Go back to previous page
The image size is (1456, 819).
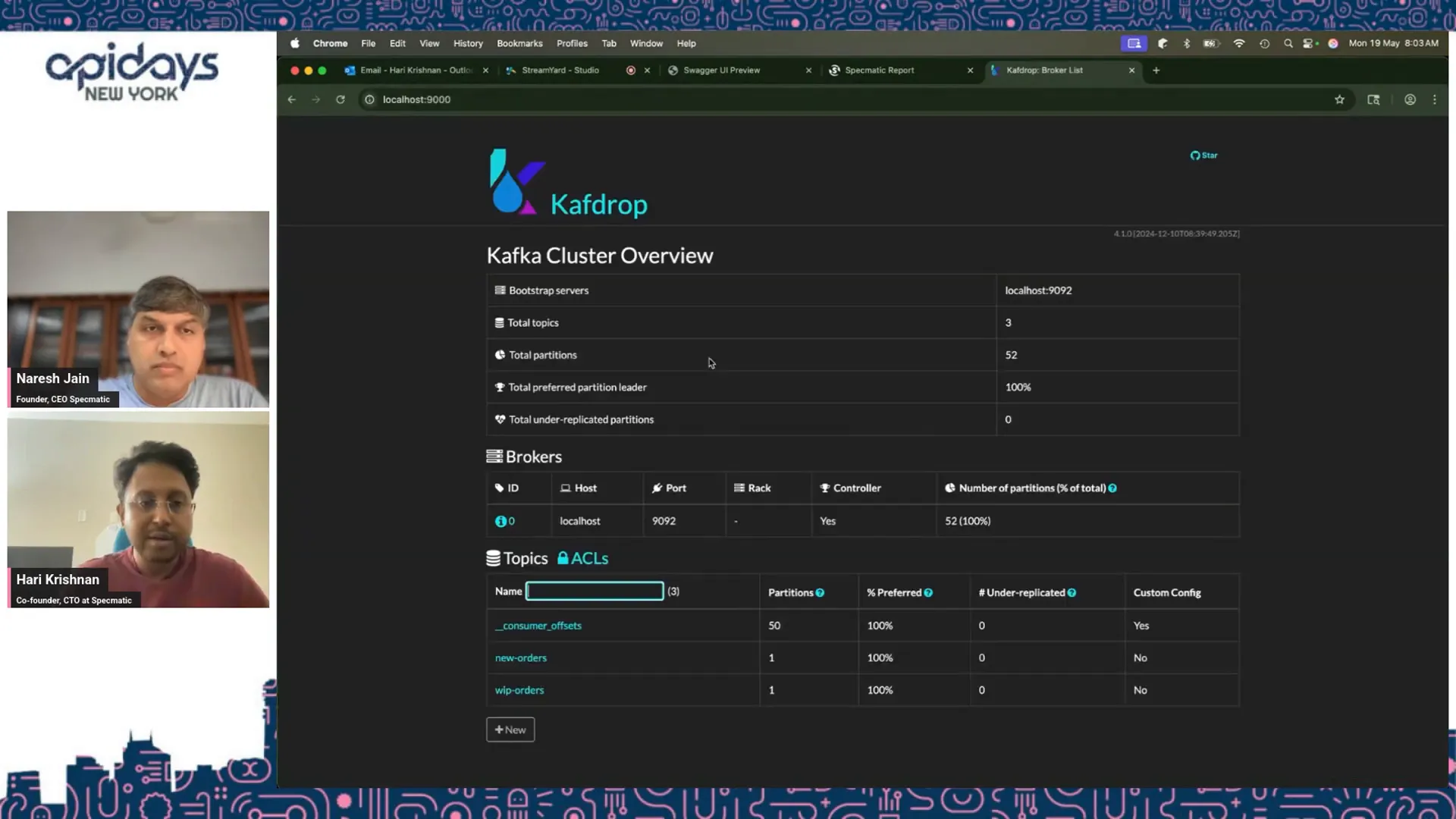pyautogui.click(x=292, y=99)
